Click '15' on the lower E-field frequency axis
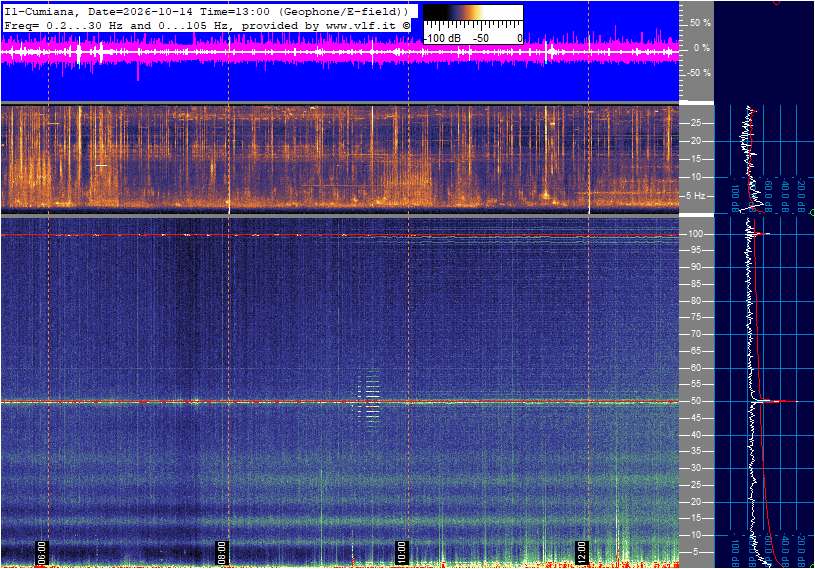Viewport: 815px width, 569px height. coord(695,519)
